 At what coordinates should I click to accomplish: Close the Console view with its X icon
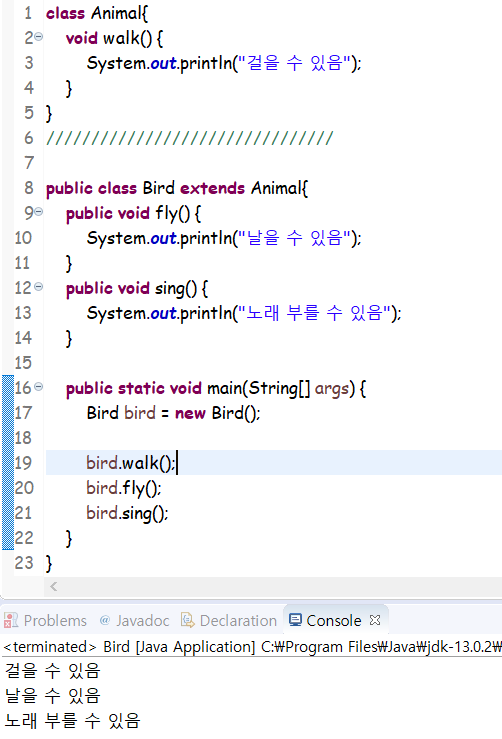[375, 620]
